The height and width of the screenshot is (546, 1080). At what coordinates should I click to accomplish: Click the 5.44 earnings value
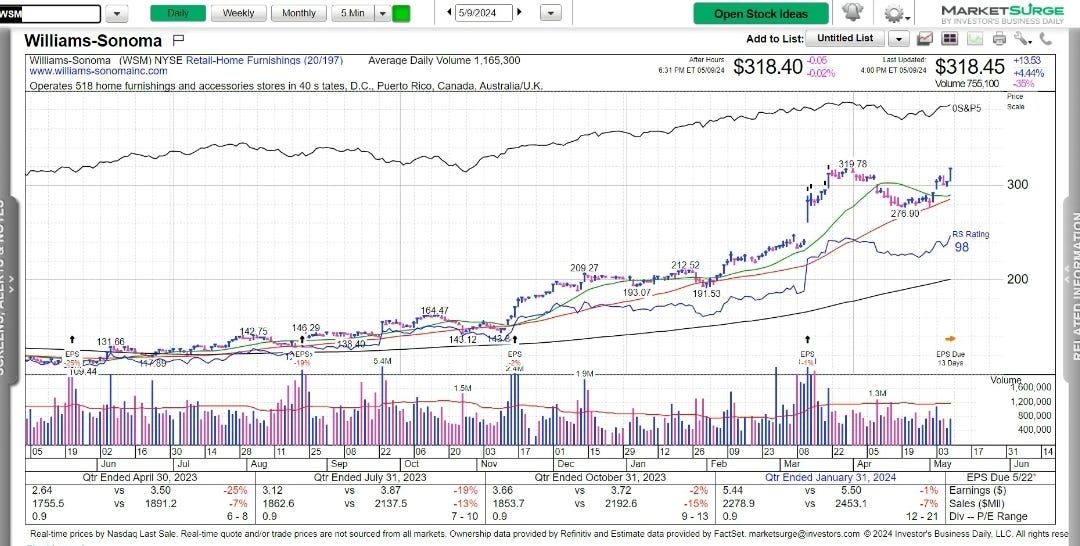click(731, 490)
